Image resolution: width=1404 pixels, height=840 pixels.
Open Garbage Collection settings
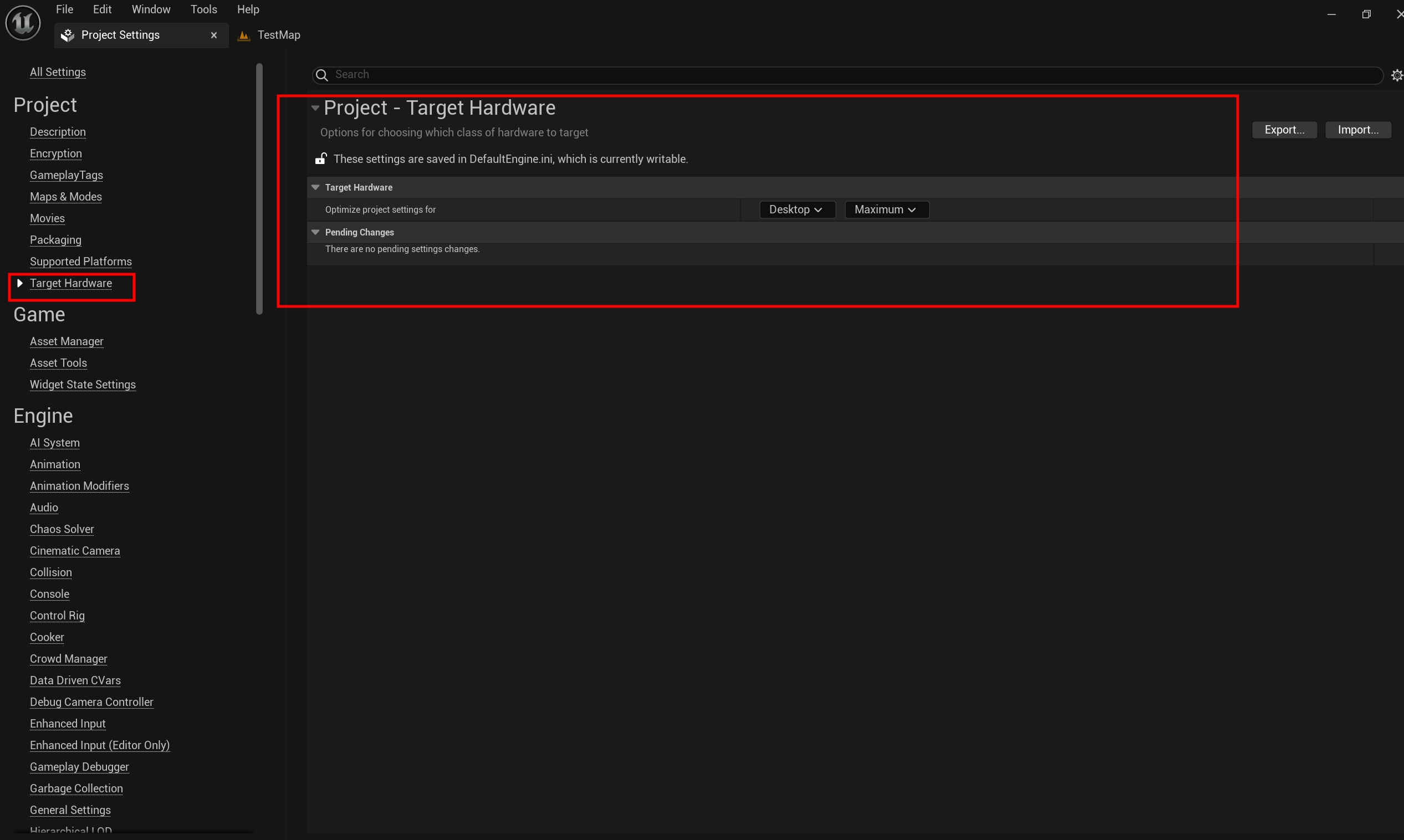point(76,788)
